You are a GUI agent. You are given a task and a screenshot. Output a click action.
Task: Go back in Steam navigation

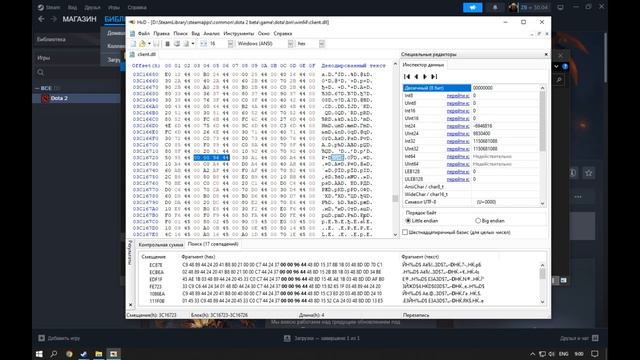pos(41,19)
